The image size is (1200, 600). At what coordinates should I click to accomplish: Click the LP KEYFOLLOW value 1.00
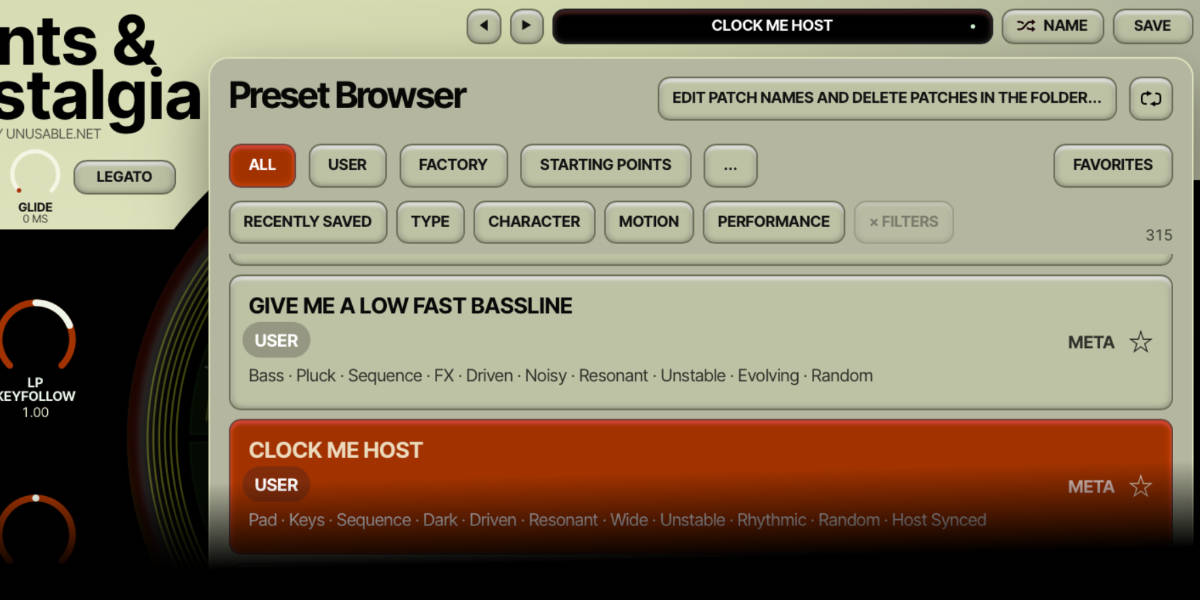click(35, 412)
